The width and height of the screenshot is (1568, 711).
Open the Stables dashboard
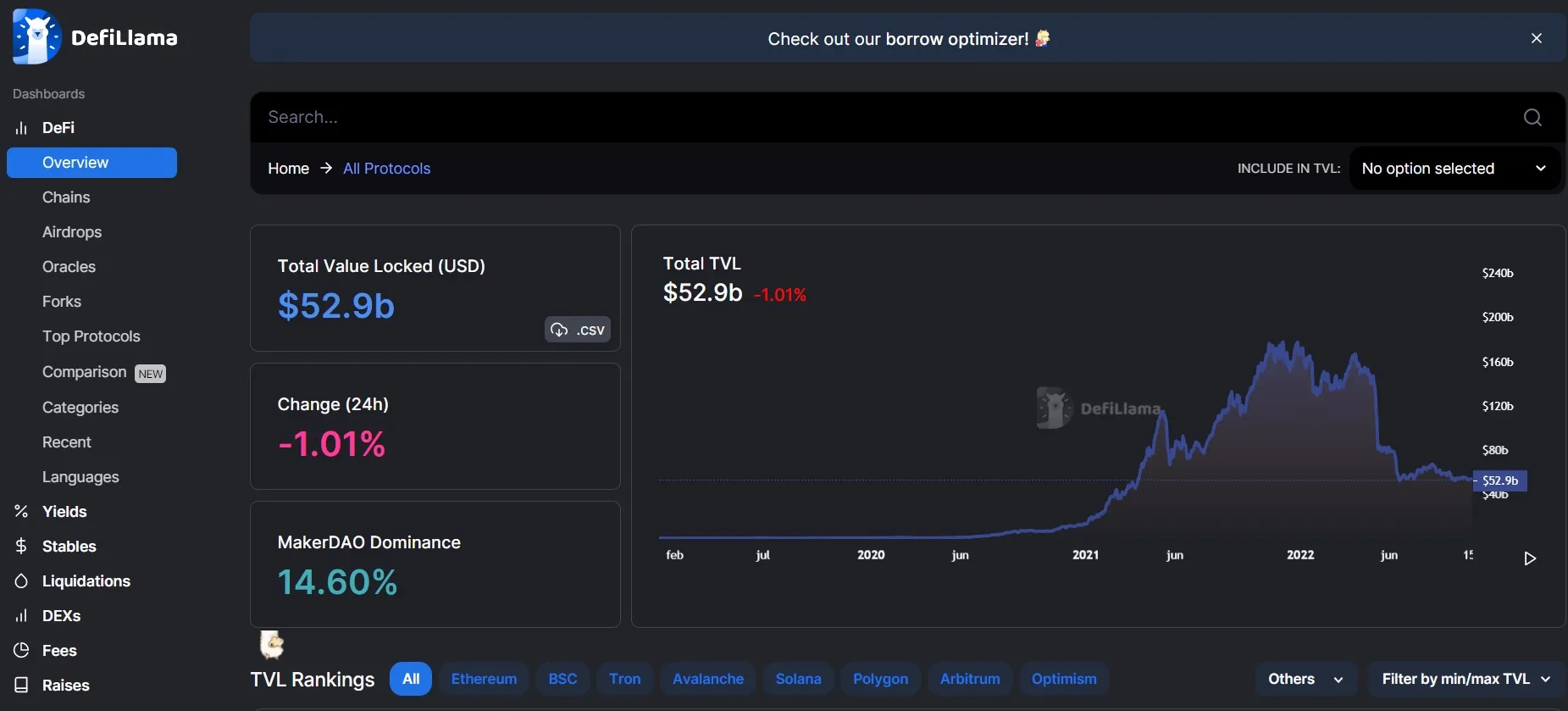pos(69,546)
